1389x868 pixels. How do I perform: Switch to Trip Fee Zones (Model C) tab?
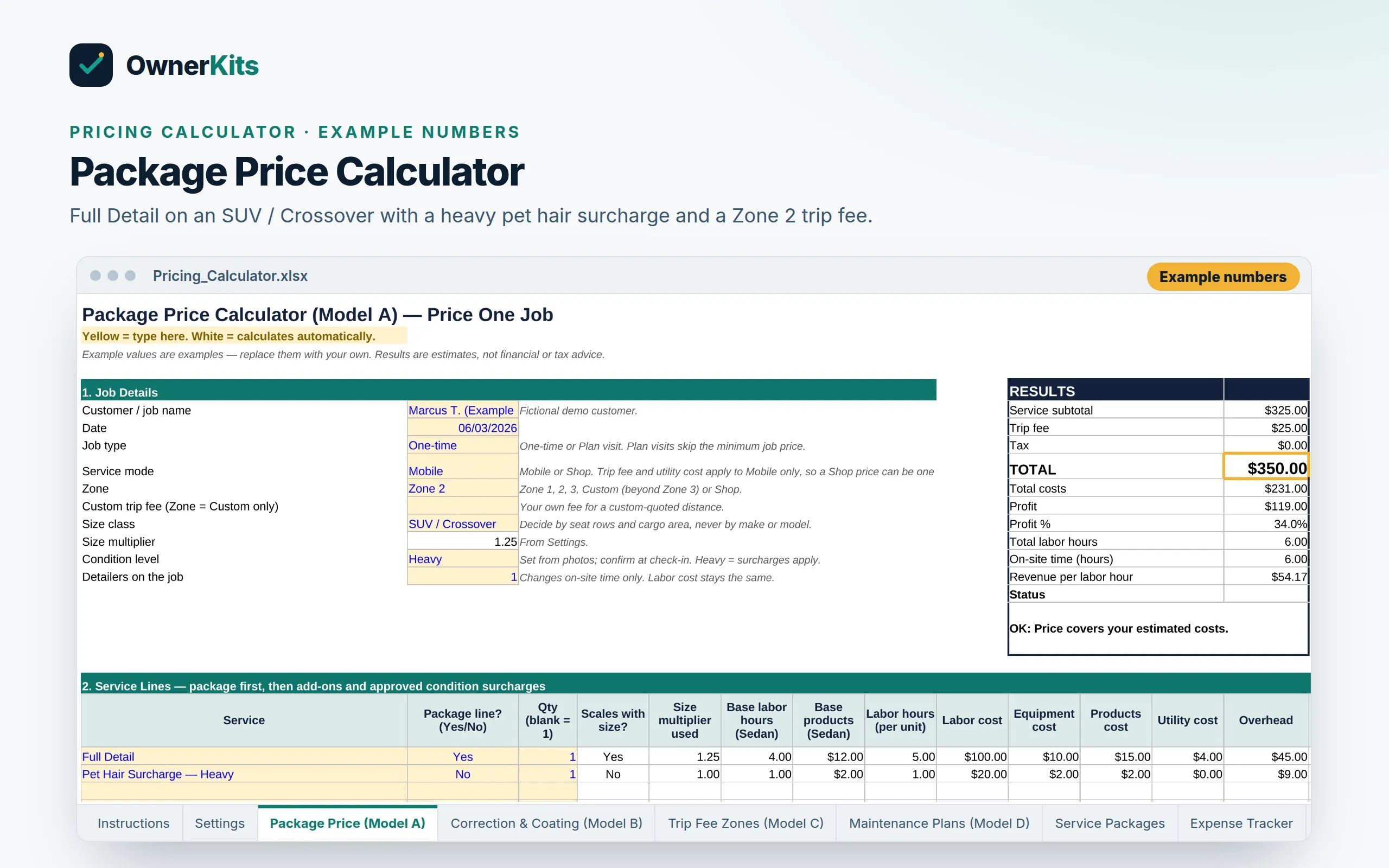tap(746, 823)
